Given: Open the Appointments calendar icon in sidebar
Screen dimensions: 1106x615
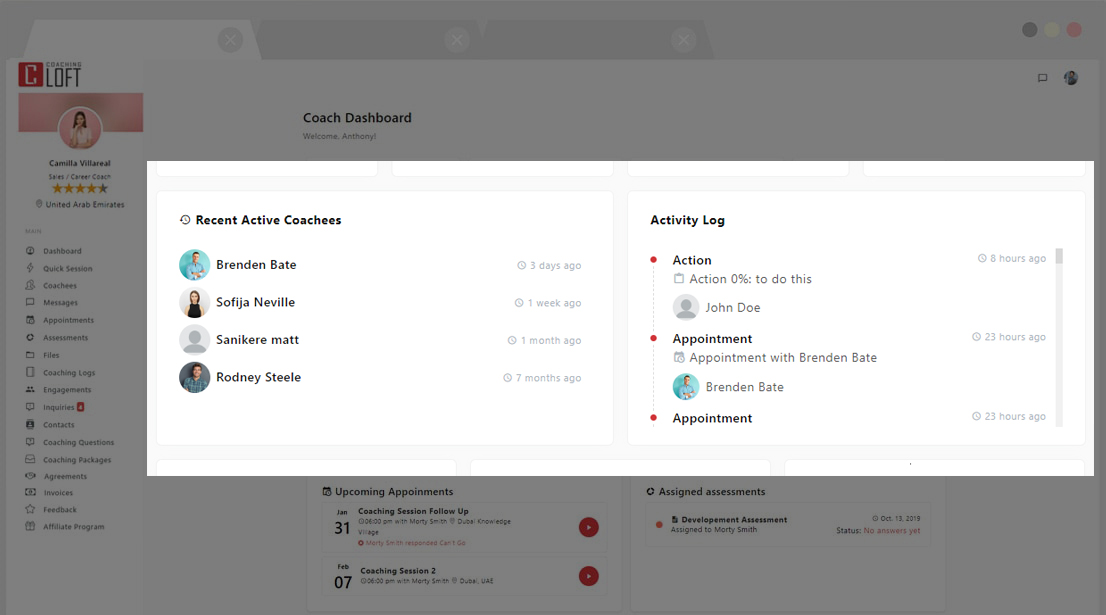Looking at the screenshot, I should (32, 319).
